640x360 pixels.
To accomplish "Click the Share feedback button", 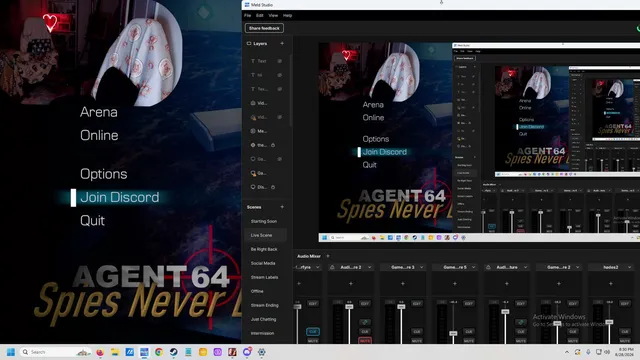I will point(264,28).
